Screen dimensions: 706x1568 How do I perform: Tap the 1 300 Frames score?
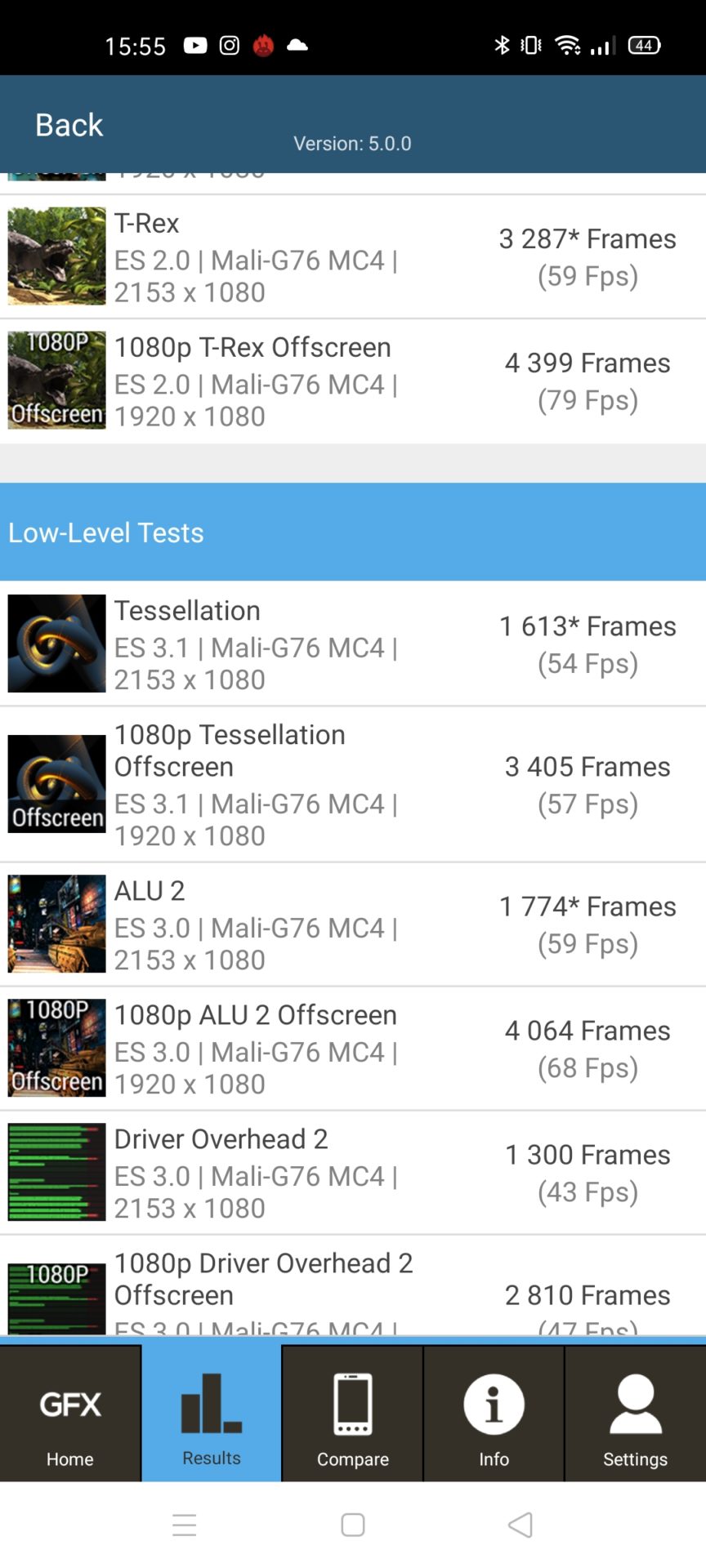coord(588,1155)
